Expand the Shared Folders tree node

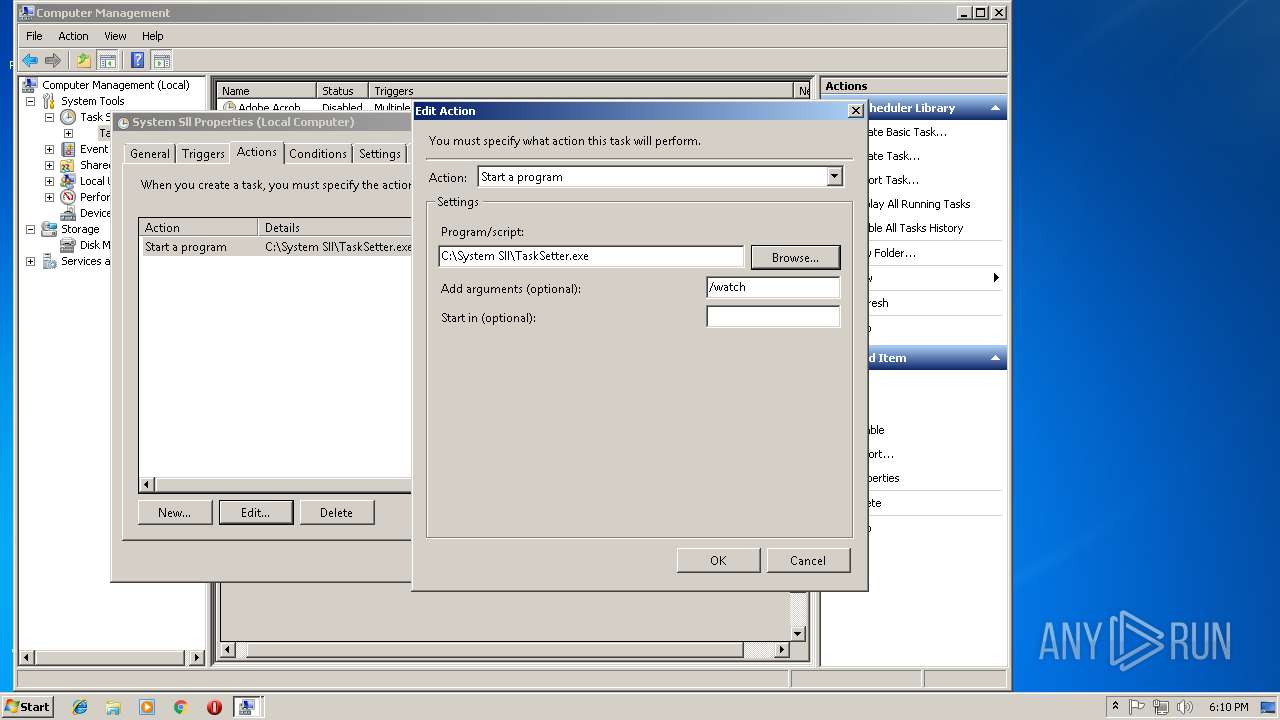pyautogui.click(x=49, y=165)
